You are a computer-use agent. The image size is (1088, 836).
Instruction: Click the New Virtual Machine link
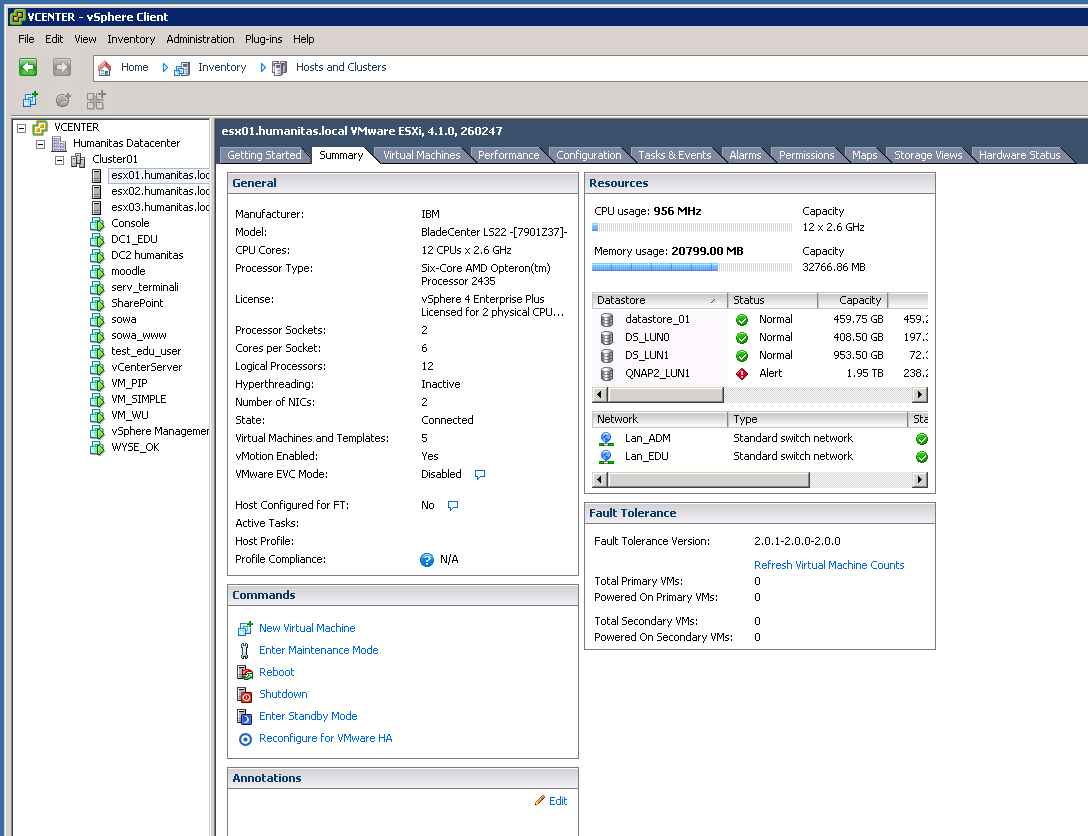point(307,628)
